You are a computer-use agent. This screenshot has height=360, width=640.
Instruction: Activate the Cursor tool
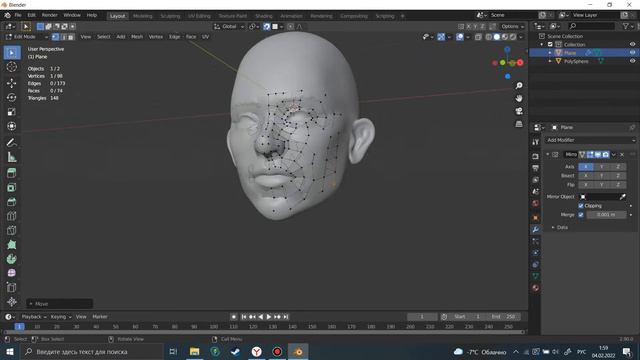[x=12, y=67]
